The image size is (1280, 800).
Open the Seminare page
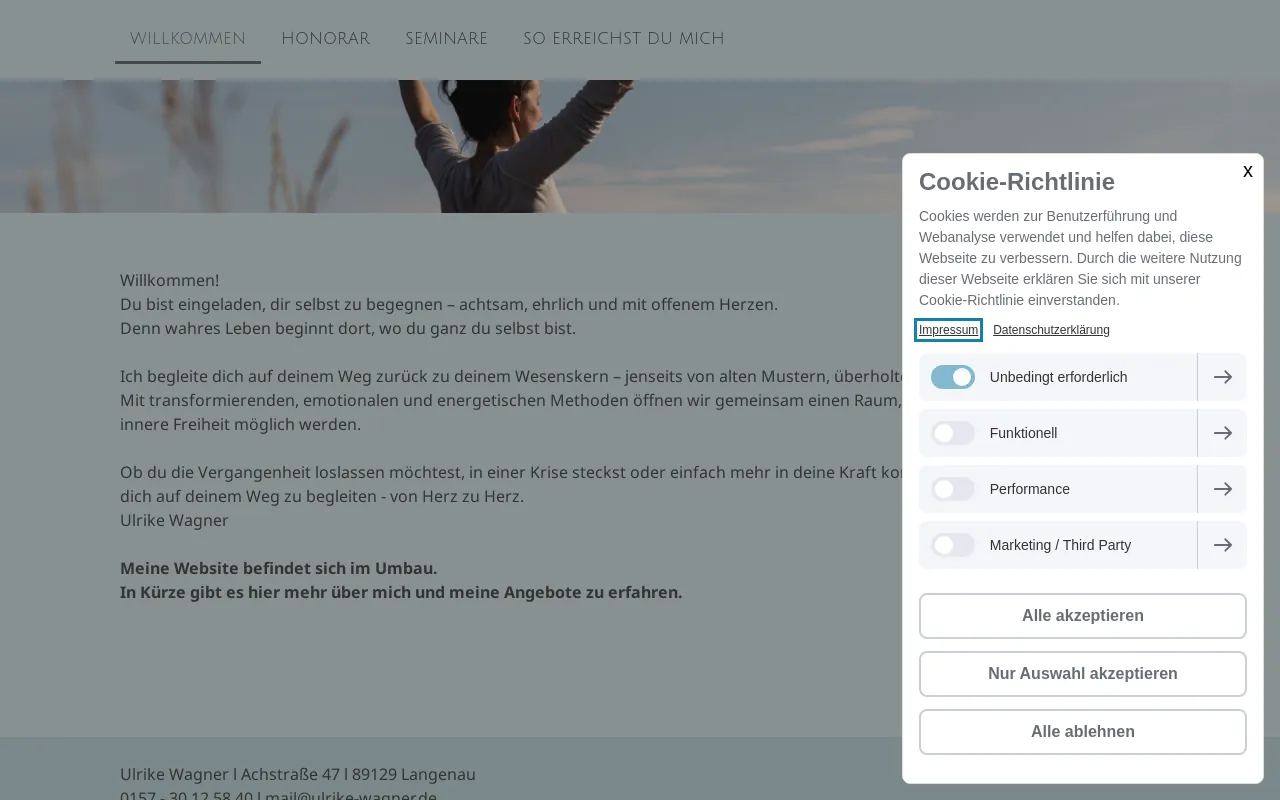pyautogui.click(x=447, y=39)
